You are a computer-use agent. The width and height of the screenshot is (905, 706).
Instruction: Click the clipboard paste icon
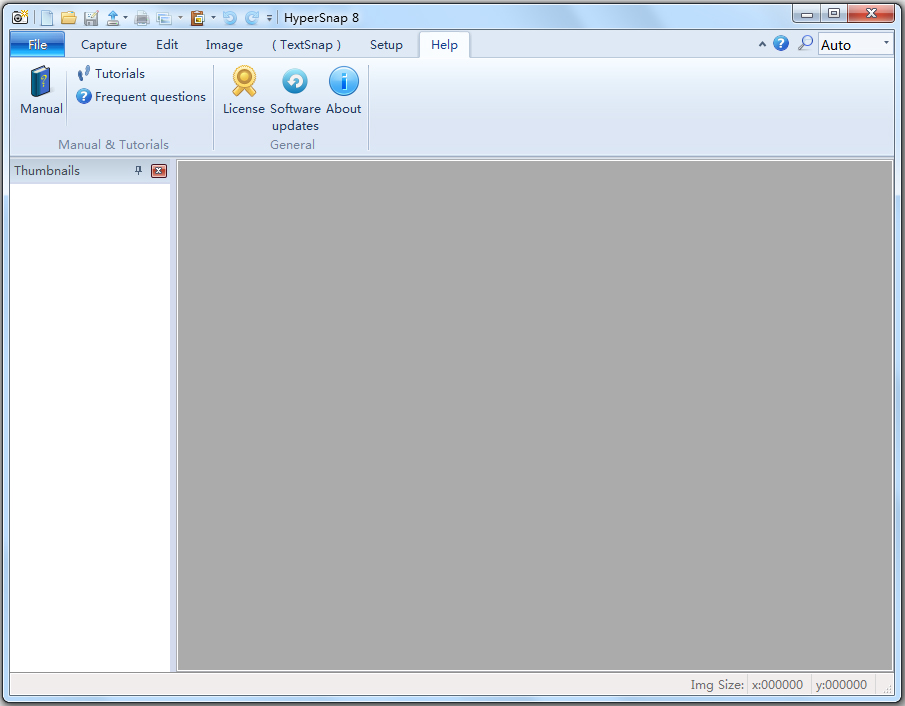click(198, 18)
